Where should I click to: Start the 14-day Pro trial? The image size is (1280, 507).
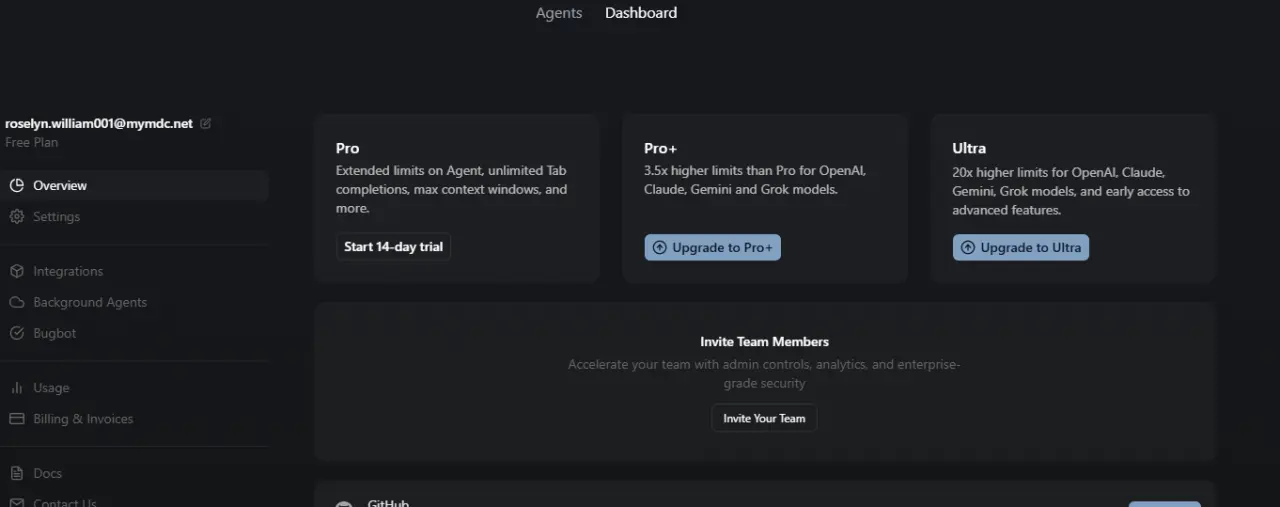tap(393, 247)
